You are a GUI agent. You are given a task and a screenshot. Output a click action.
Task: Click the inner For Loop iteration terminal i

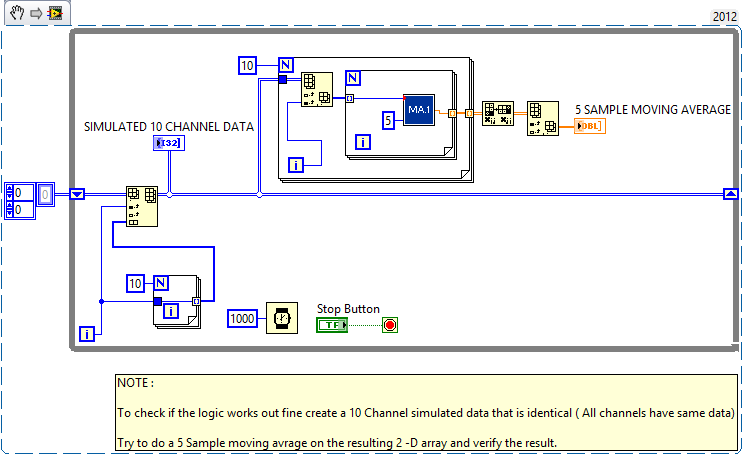click(x=363, y=142)
